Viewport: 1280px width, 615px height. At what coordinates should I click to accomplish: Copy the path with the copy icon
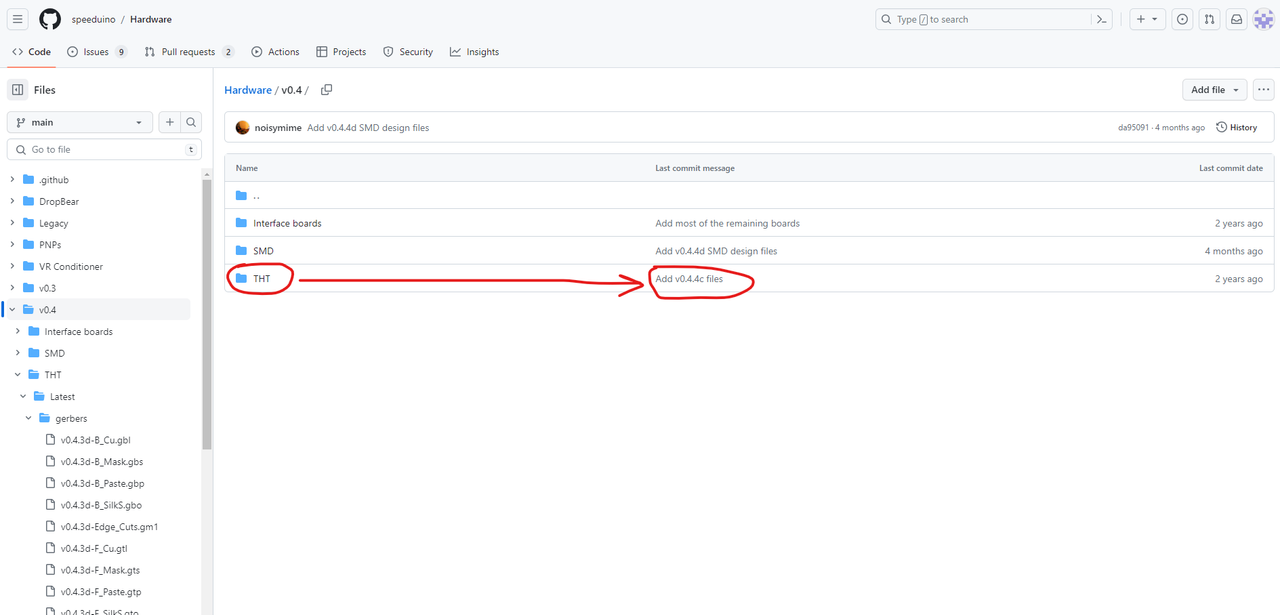326,90
